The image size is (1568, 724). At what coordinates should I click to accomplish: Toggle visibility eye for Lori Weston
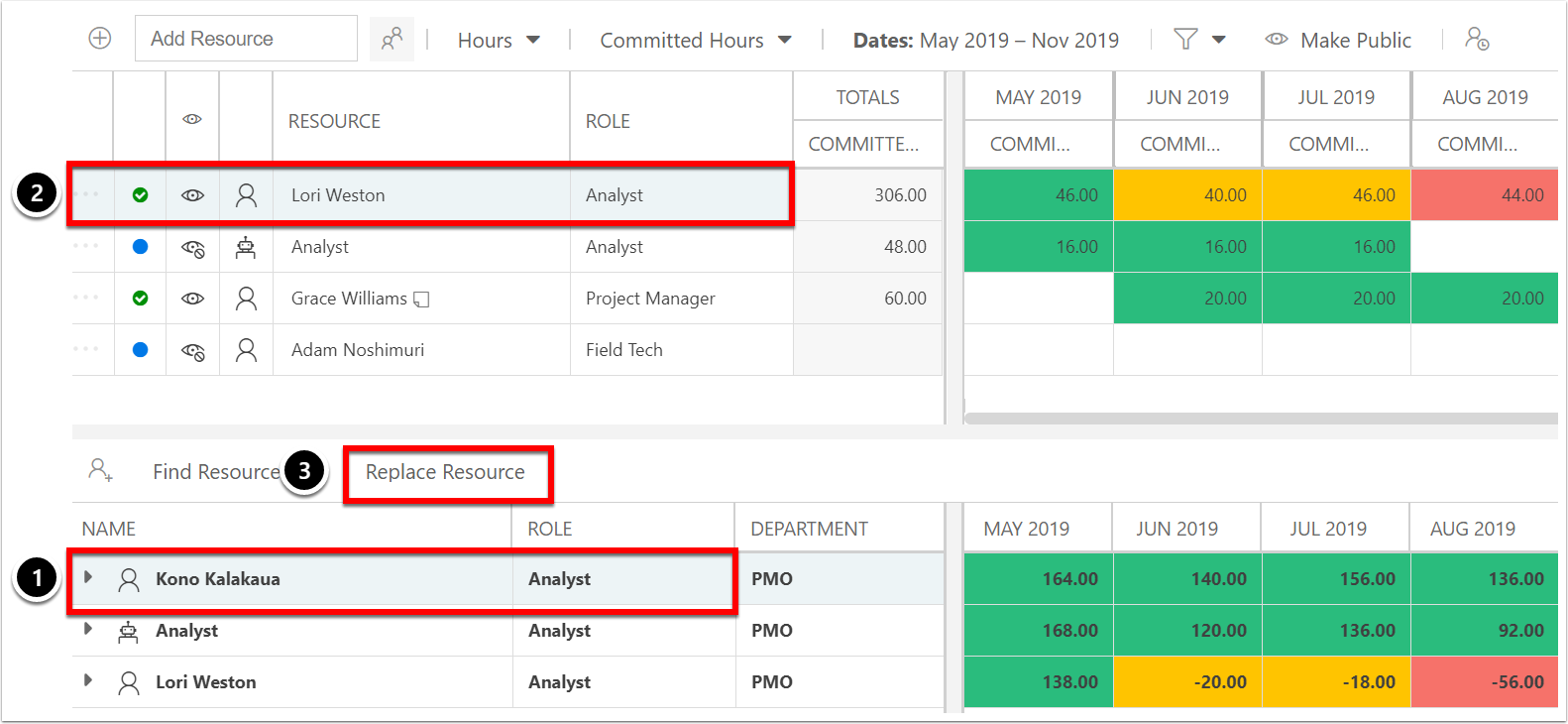point(192,195)
